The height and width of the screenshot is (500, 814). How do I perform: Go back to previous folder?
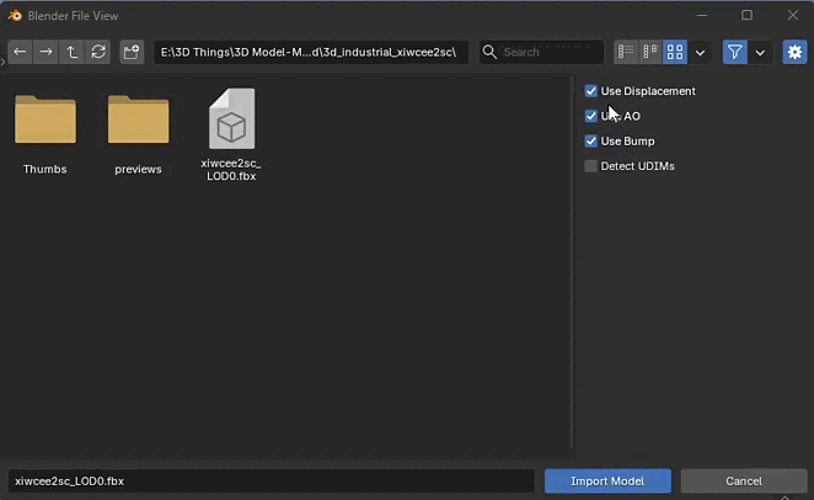[20, 52]
